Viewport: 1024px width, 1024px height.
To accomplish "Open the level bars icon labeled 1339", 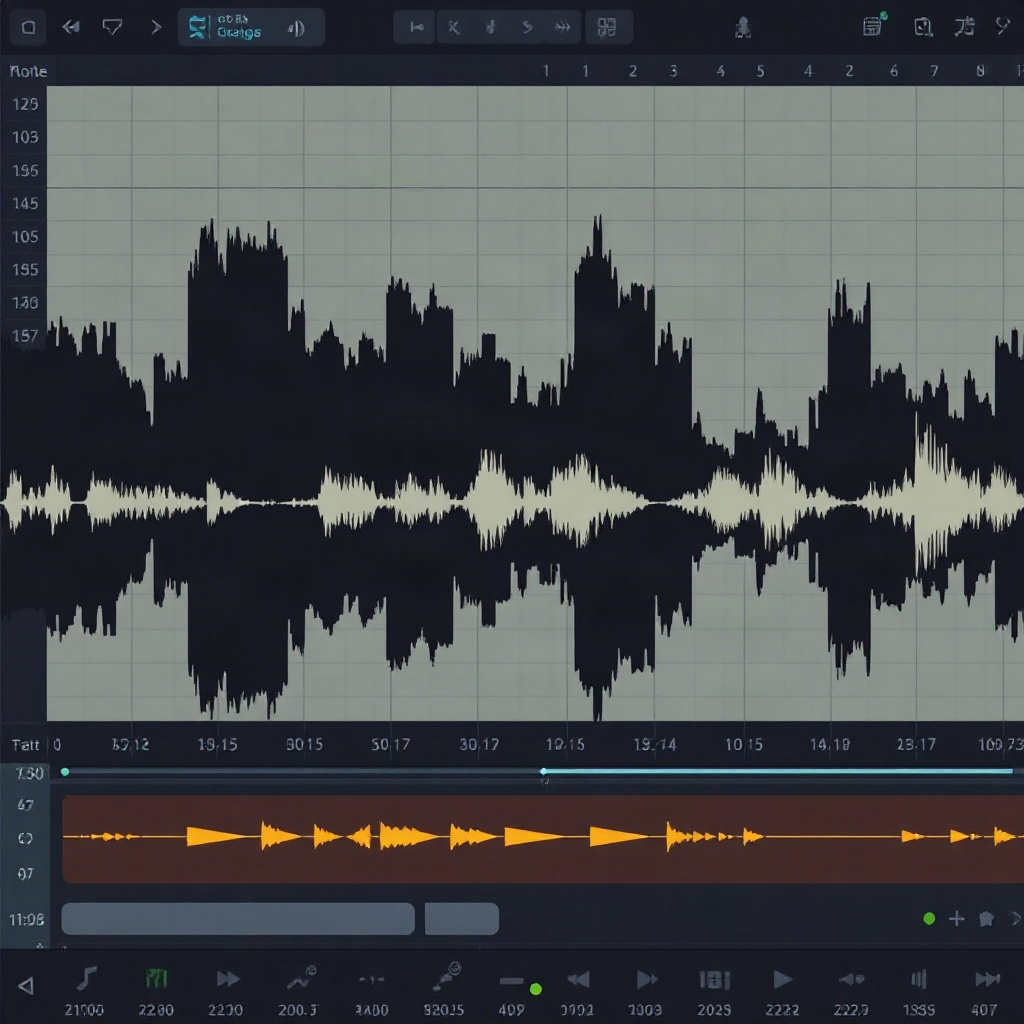I will pos(919,979).
